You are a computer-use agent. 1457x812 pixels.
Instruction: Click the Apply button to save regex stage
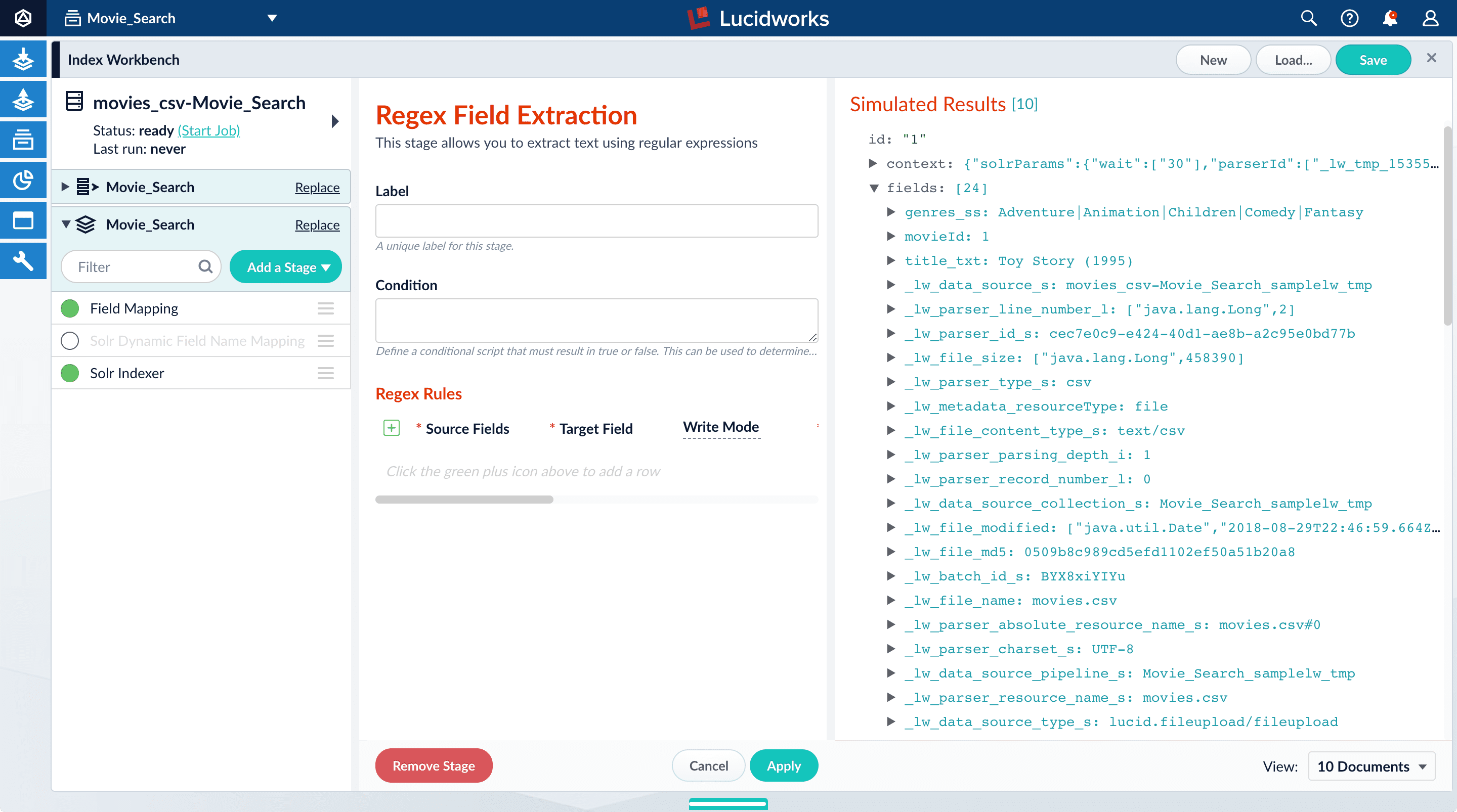[x=783, y=766]
